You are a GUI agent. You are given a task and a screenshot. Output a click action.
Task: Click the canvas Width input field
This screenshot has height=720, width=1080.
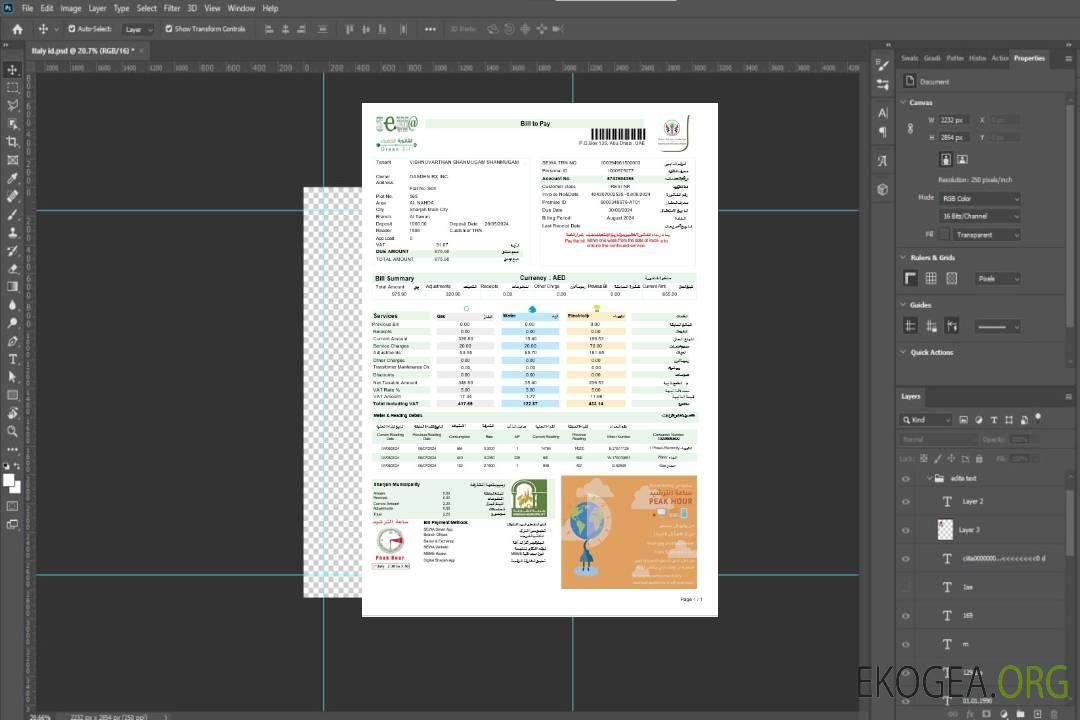point(954,120)
